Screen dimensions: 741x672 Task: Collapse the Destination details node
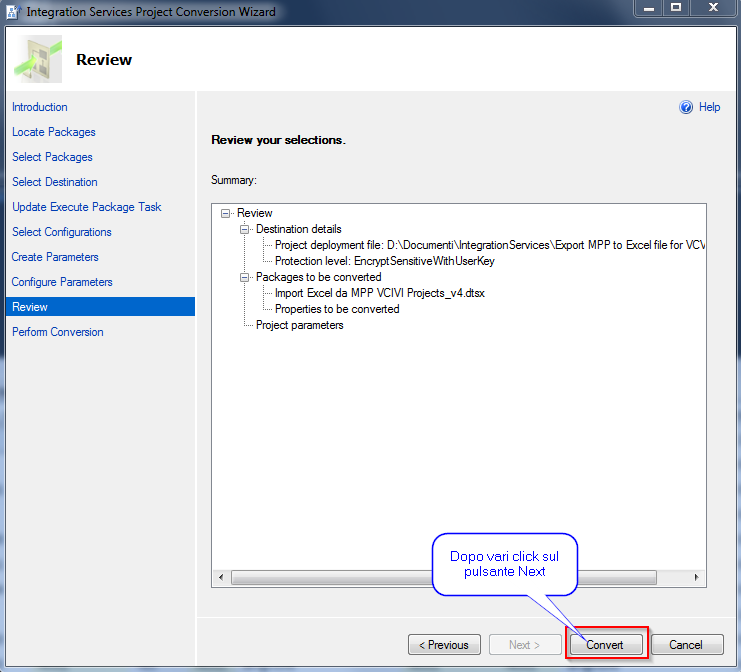point(244,230)
